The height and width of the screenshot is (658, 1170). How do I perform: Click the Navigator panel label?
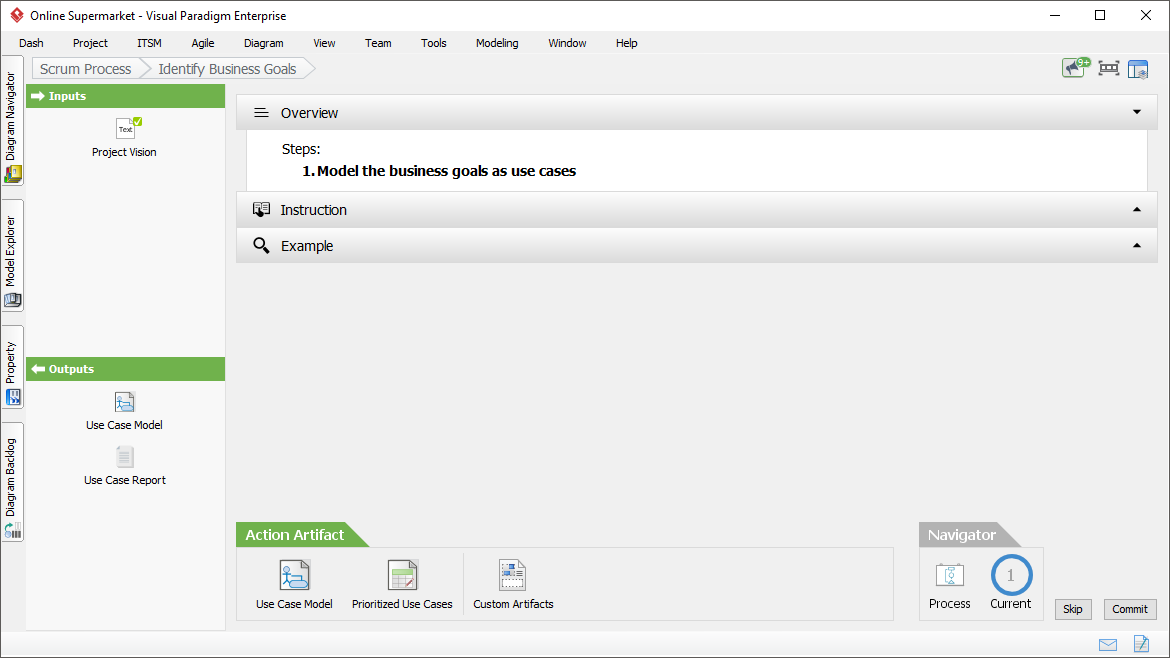point(962,535)
